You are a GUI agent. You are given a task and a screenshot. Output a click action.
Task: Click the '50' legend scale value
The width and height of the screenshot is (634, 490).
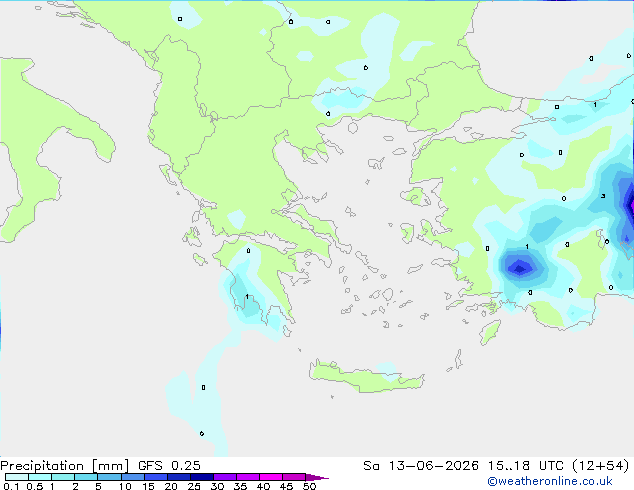pos(309,486)
